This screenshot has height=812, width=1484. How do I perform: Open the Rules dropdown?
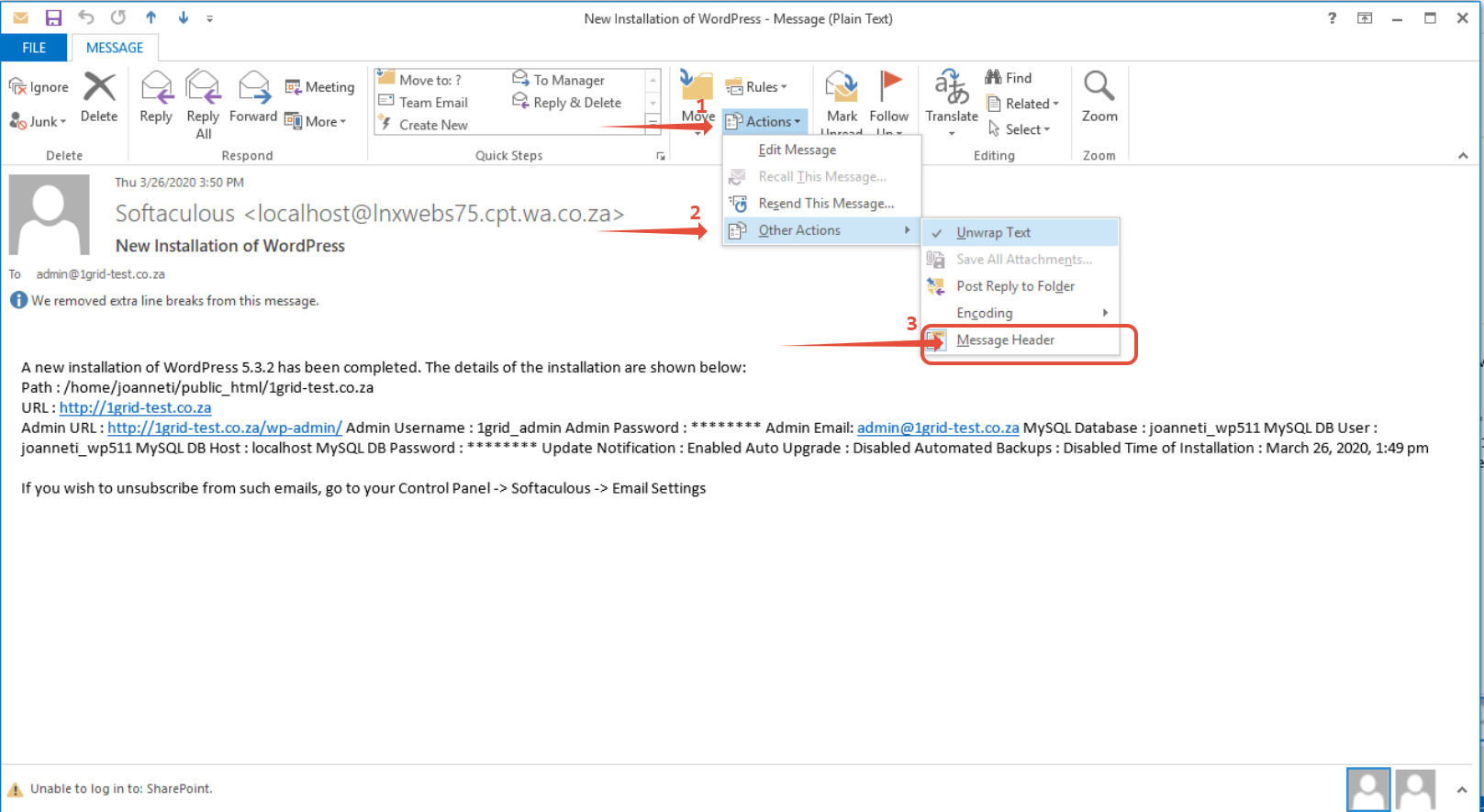pyautogui.click(x=756, y=87)
